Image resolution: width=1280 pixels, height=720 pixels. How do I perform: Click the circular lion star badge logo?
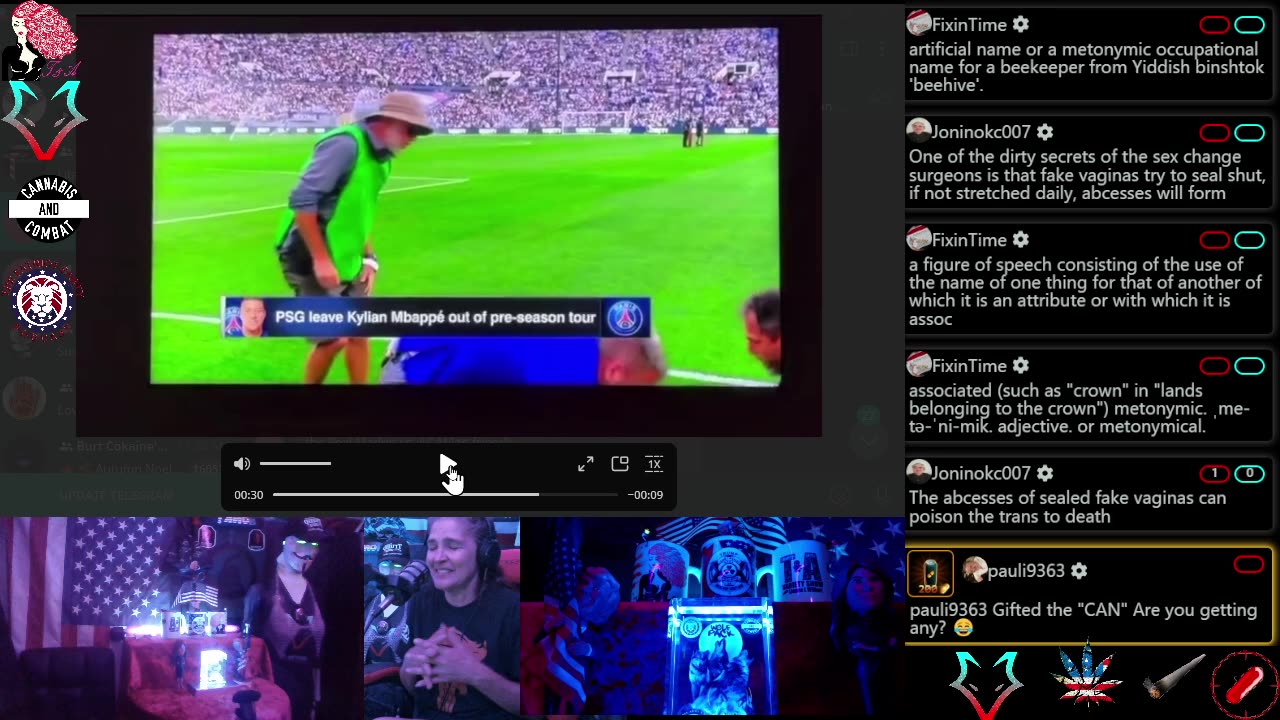42,299
